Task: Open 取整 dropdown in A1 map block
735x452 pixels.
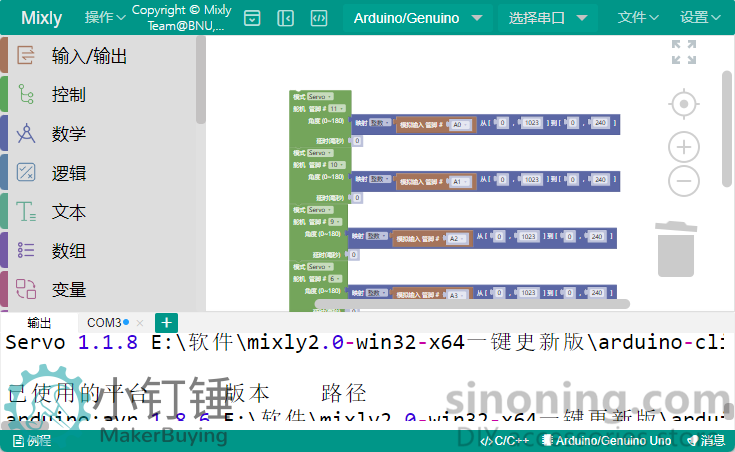Action: click(x=381, y=179)
